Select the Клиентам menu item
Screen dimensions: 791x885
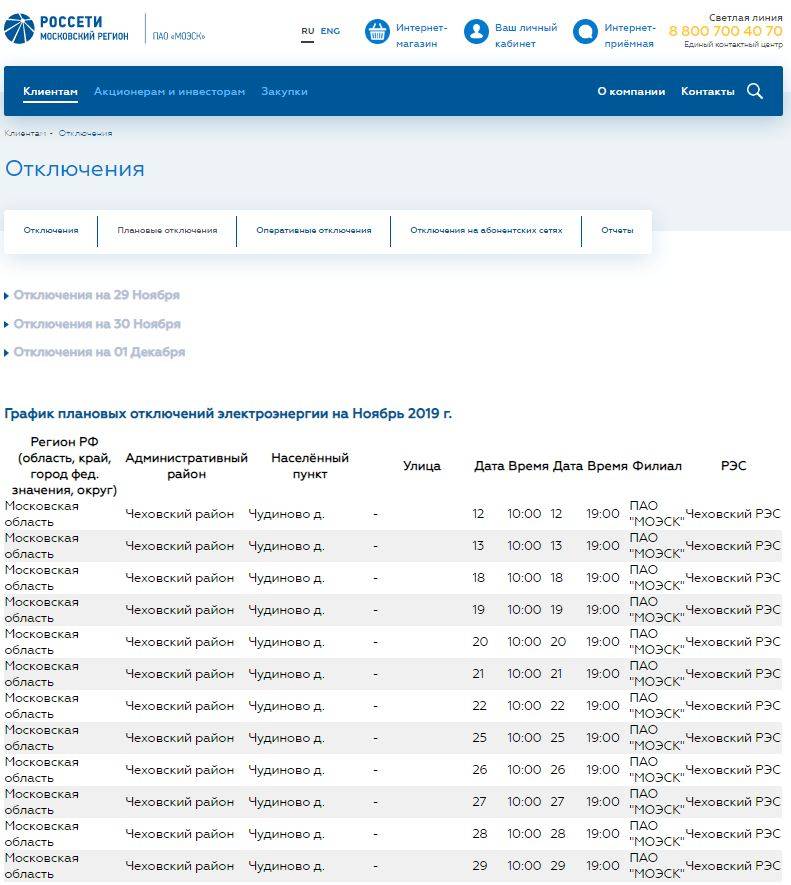pyautogui.click(x=50, y=91)
